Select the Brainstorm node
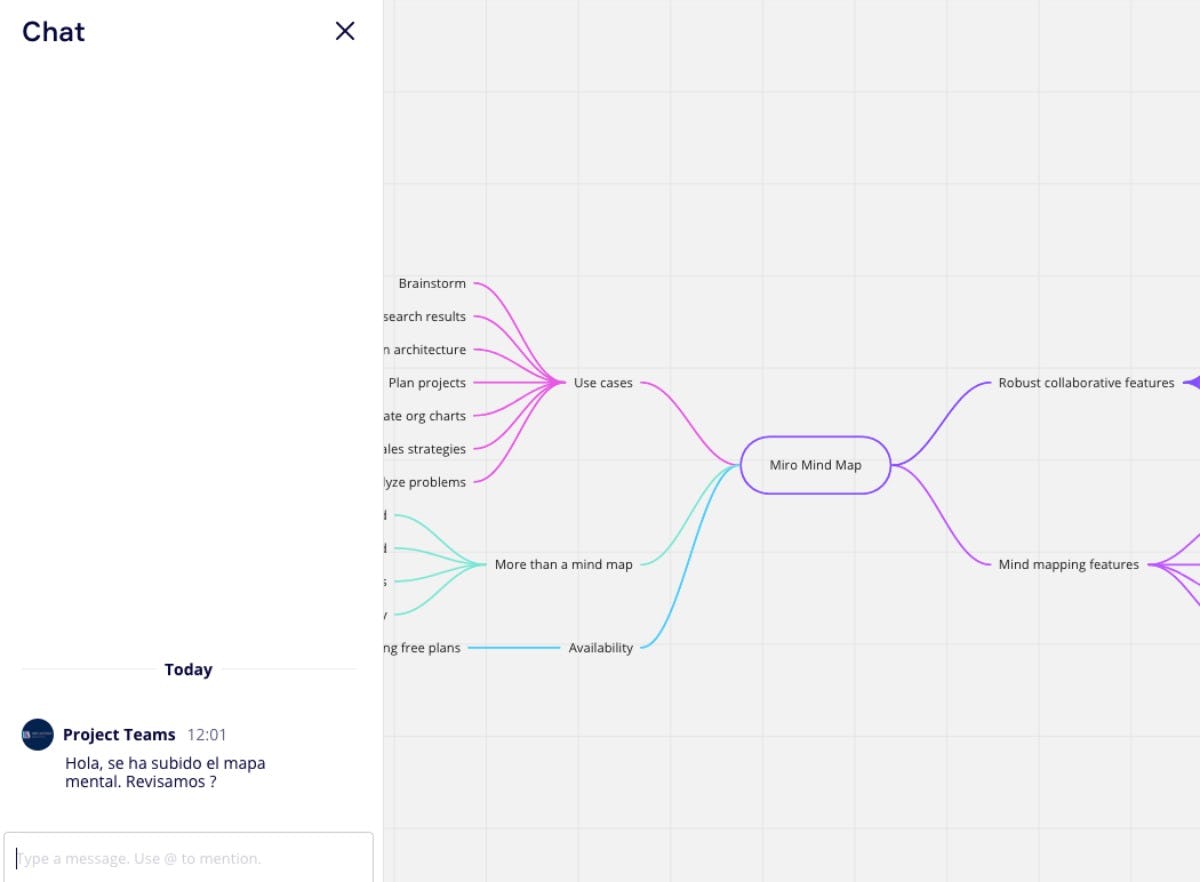This screenshot has height=882, width=1200. click(x=432, y=283)
